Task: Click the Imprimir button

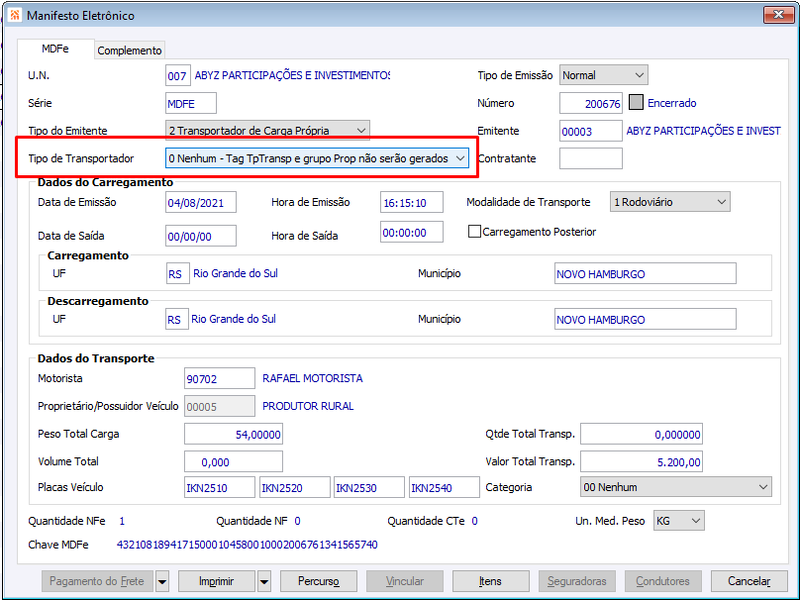Action: pyautogui.click(x=216, y=581)
